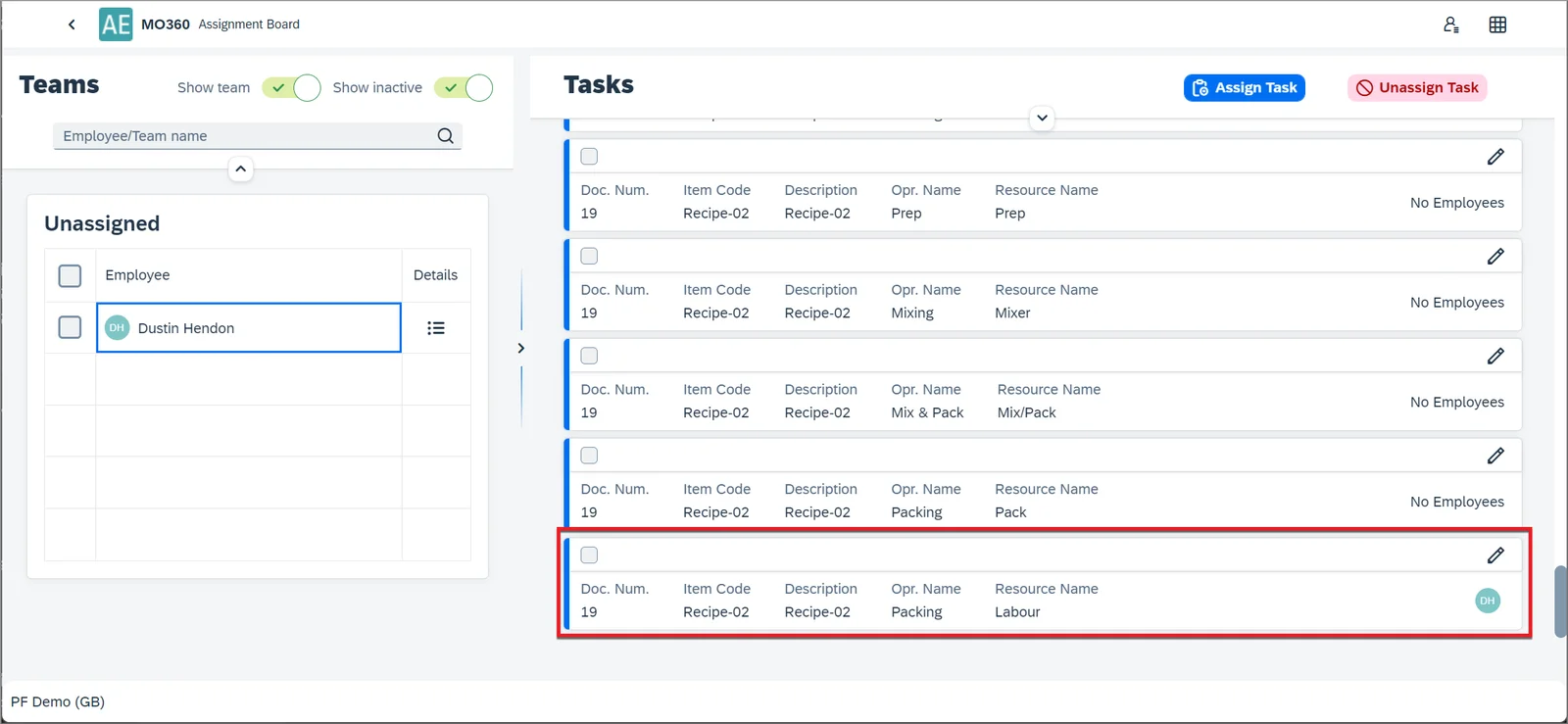Edit the Packing task with Pack resource
The image size is (1568, 724).
[x=1495, y=456]
